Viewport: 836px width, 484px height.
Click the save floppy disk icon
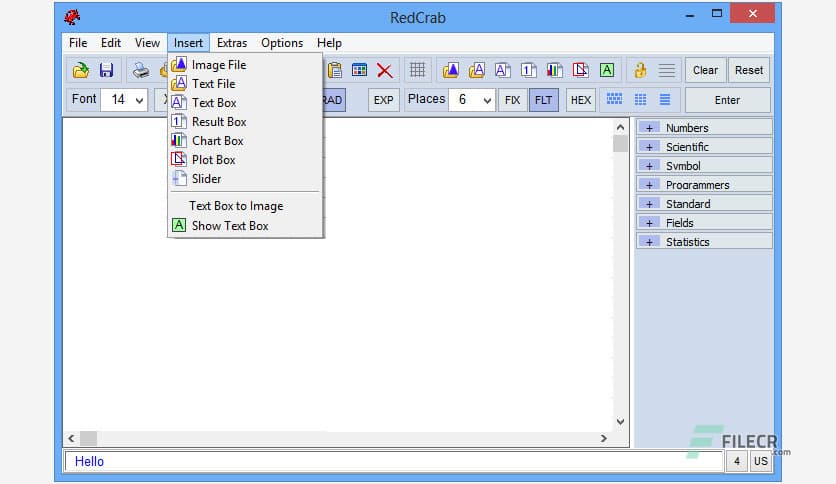coord(106,70)
